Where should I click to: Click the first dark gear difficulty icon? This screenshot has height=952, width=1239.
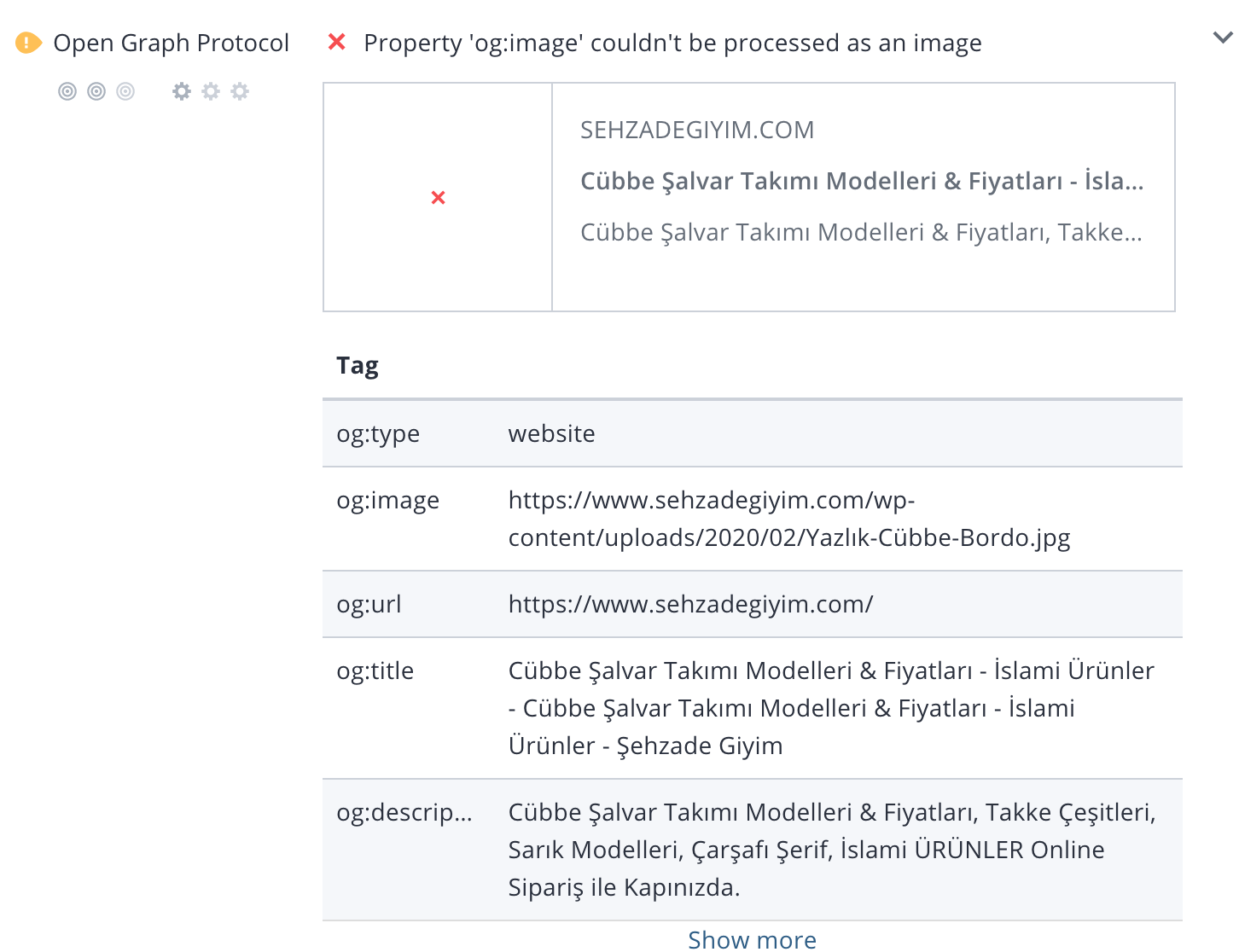click(182, 91)
